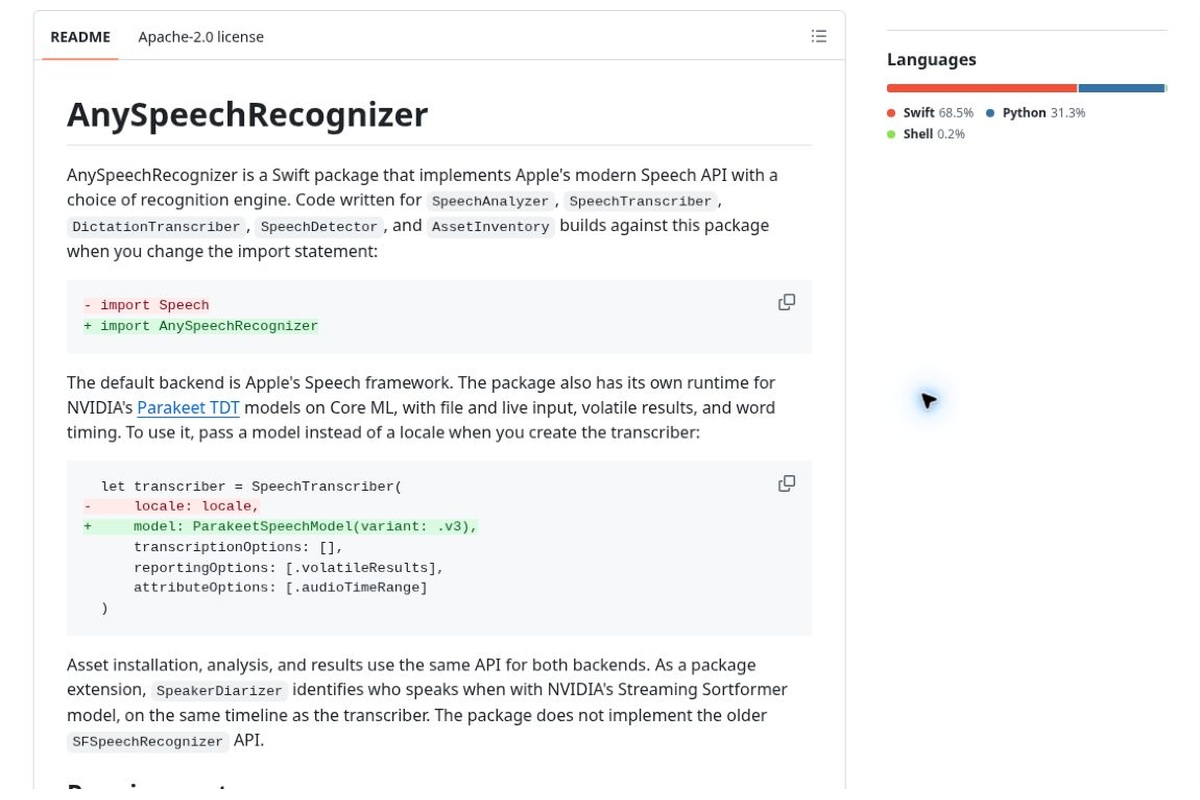Click inline code SpeechTranscriber in the intro paragraph
Screen dimensions: 1200x800
640,201
